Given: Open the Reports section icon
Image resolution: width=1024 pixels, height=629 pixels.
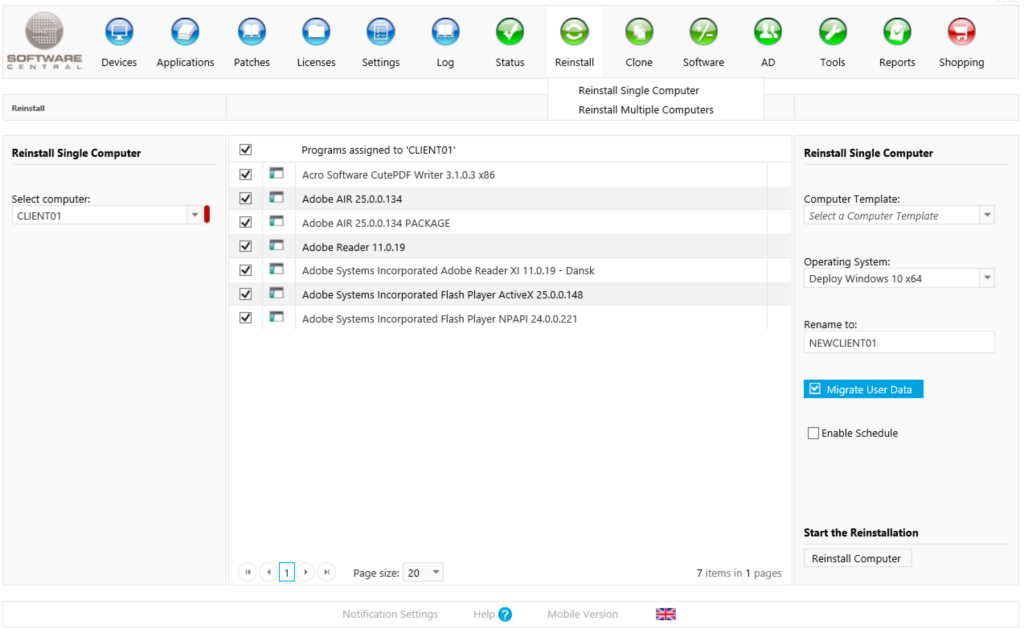Looking at the screenshot, I should [897, 31].
